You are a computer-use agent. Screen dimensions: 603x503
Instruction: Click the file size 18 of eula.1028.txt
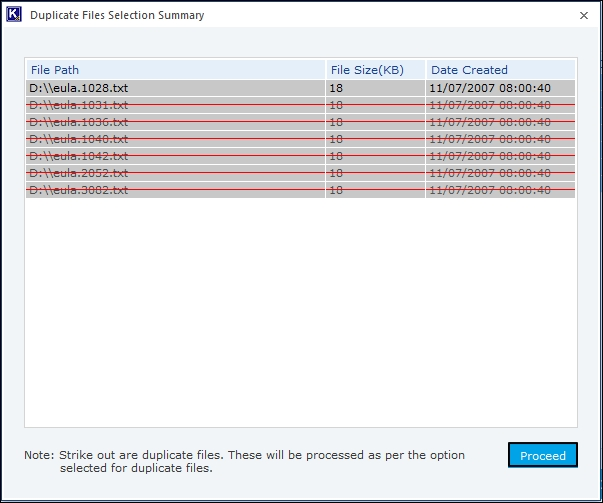(375, 88)
